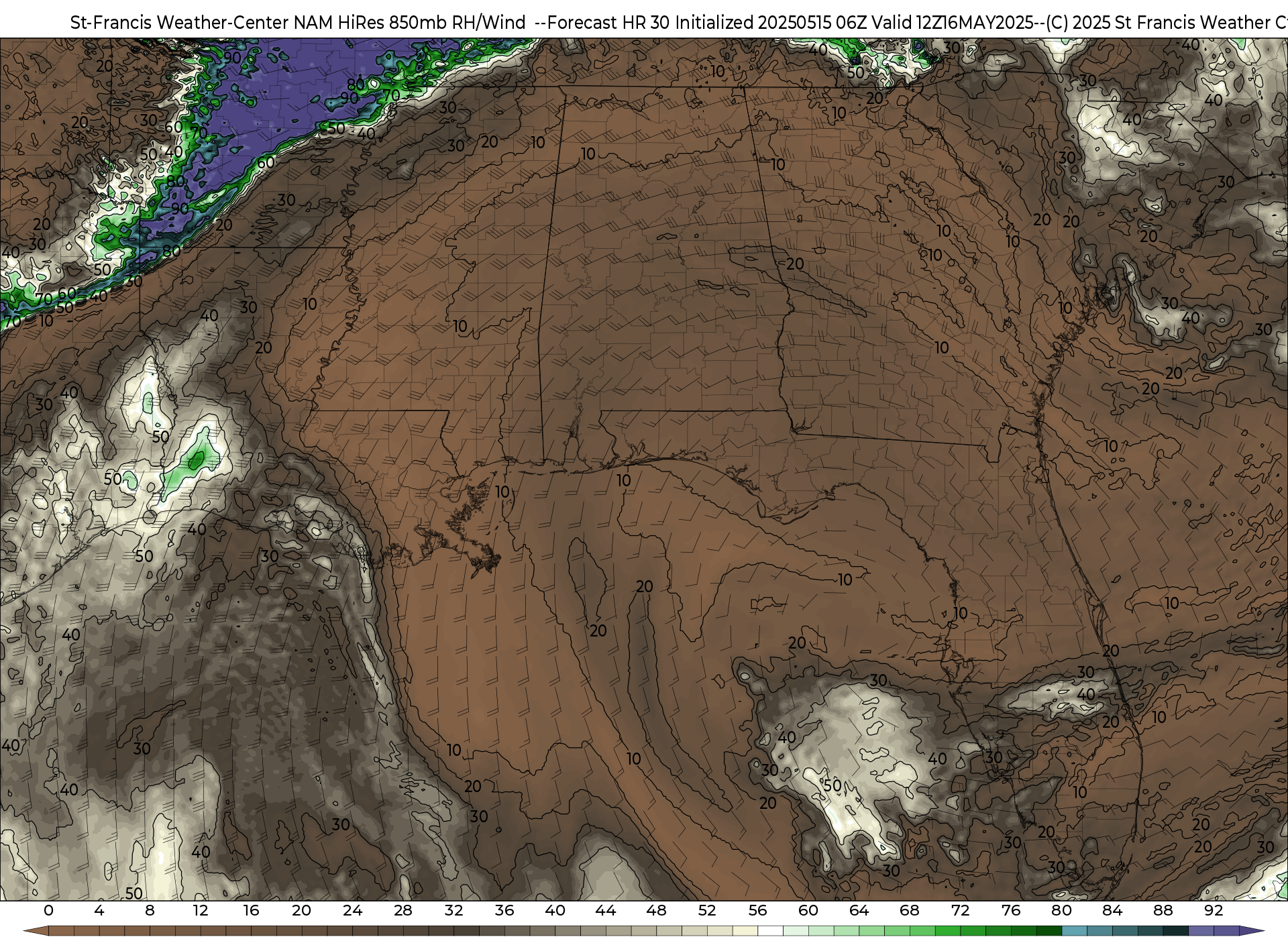Click '(C) 2025 St Francis Weather' copyright text
The height and width of the screenshot is (939, 1288).
tap(1157, 22)
